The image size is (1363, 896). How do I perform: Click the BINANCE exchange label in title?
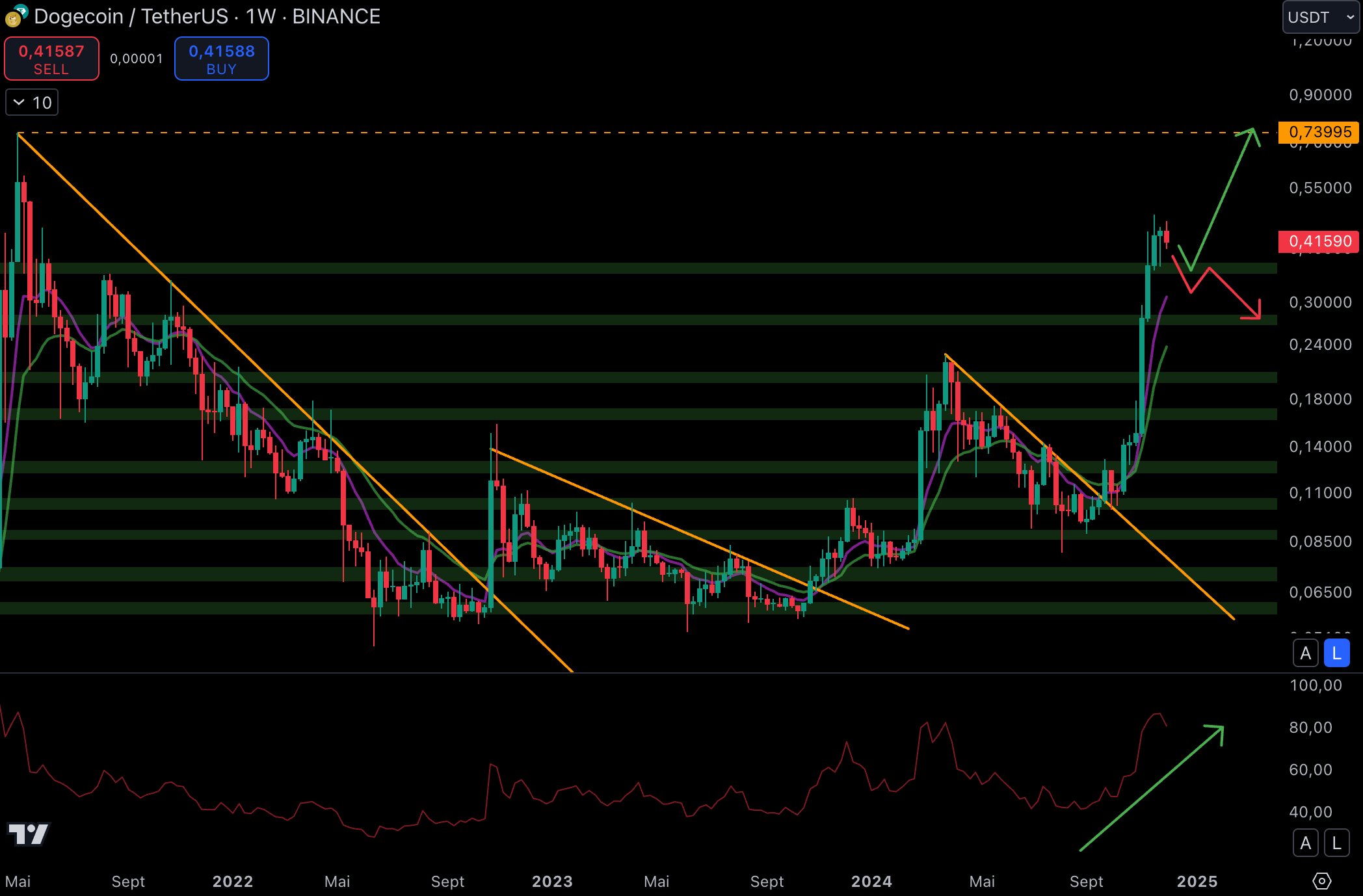336,16
